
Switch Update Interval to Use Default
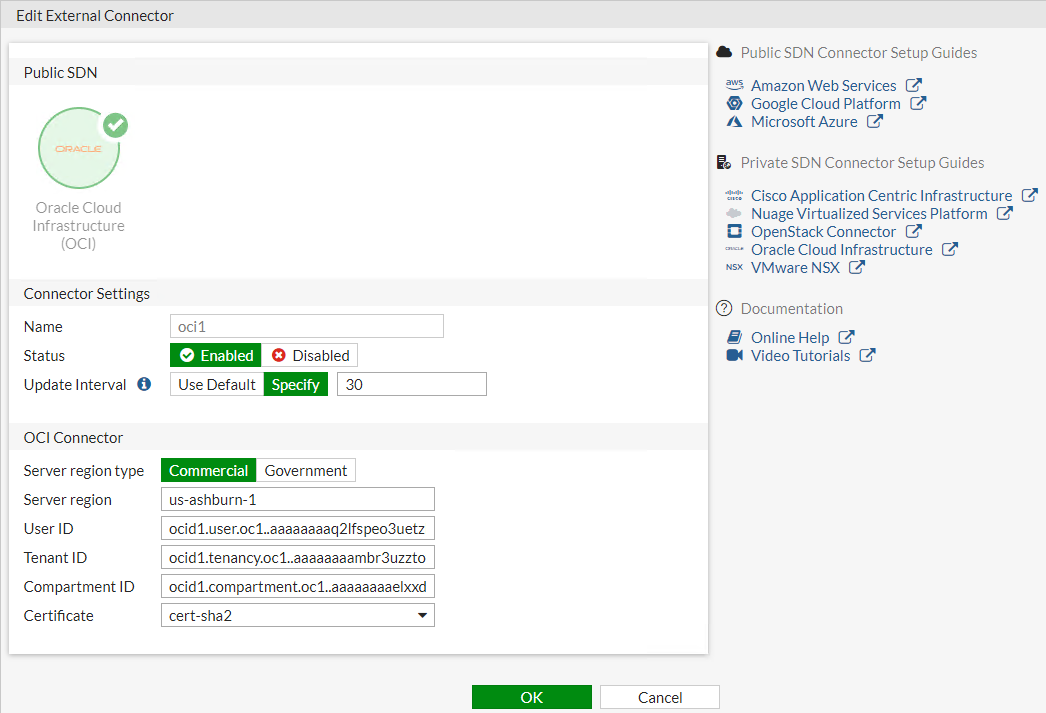(x=215, y=384)
